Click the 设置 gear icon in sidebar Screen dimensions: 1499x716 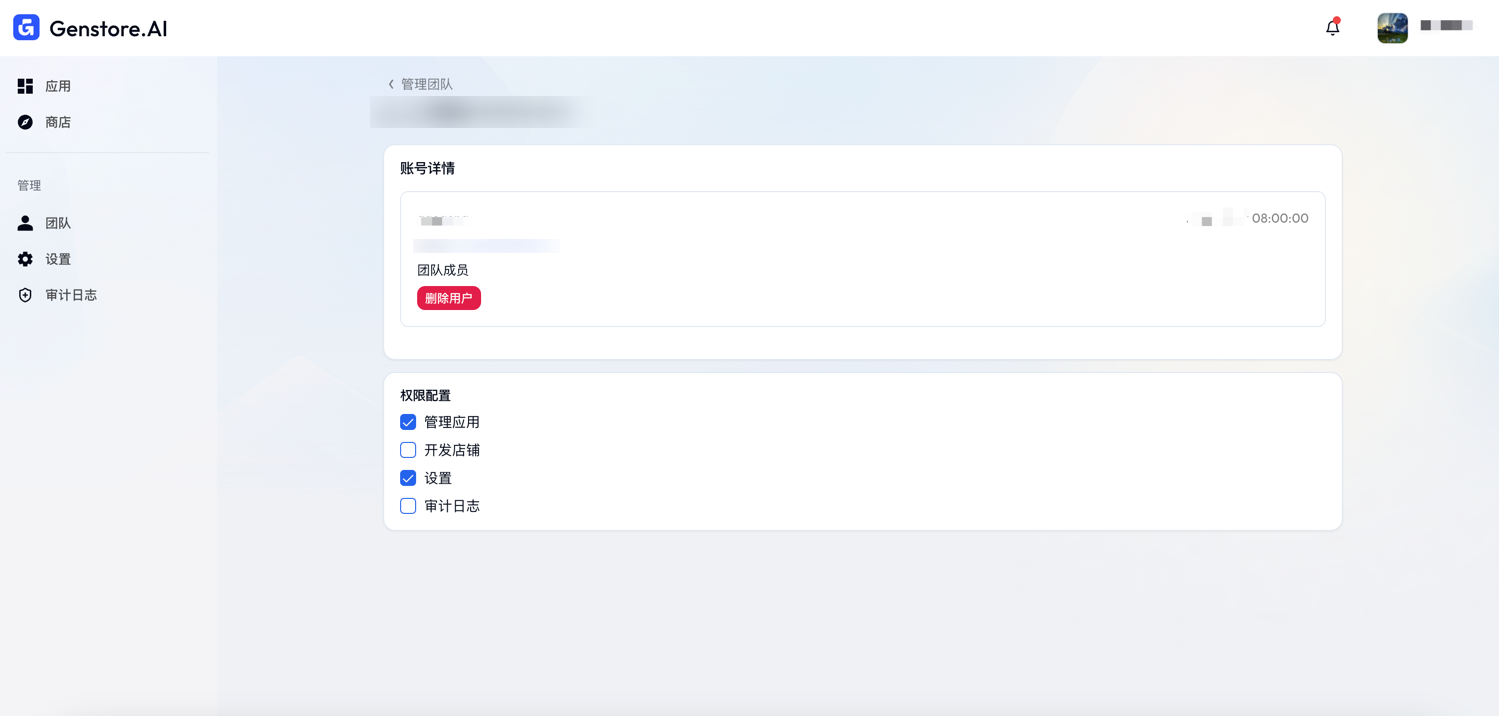click(25, 259)
